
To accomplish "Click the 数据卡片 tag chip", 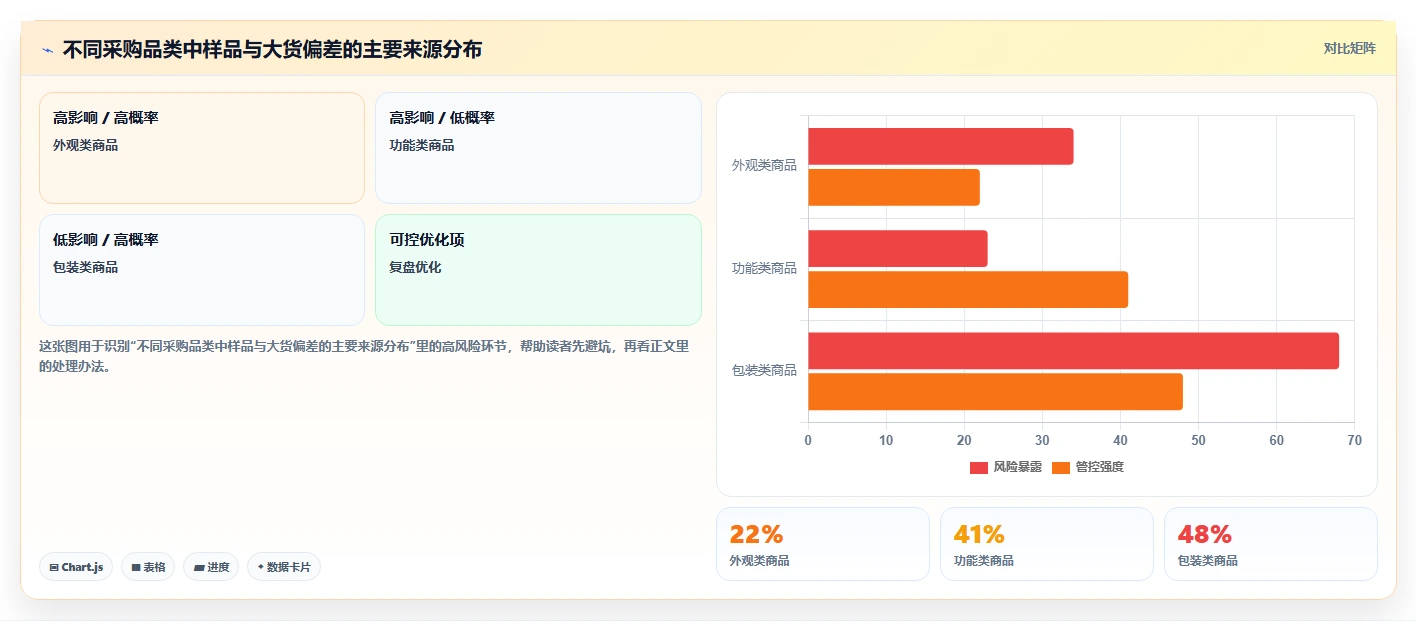I will pos(284,567).
